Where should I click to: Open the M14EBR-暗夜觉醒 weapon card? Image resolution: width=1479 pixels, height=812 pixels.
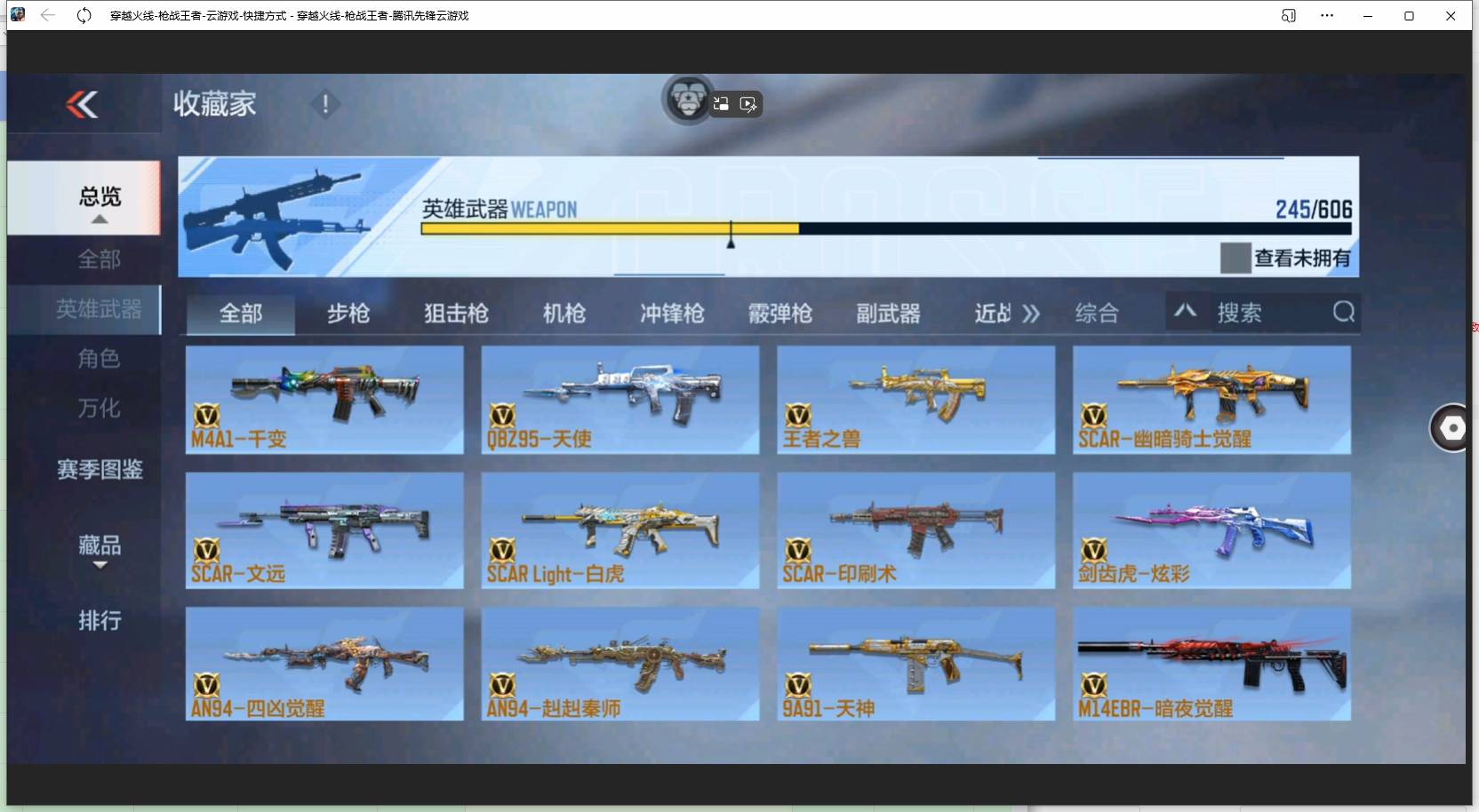(x=1212, y=664)
